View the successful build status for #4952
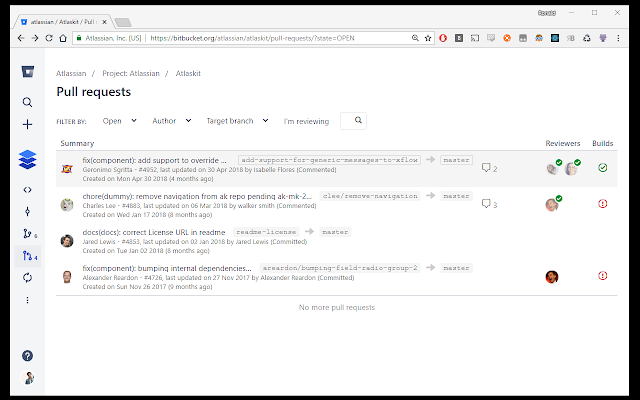Image resolution: width=640 pixels, height=400 pixels. click(x=602, y=167)
